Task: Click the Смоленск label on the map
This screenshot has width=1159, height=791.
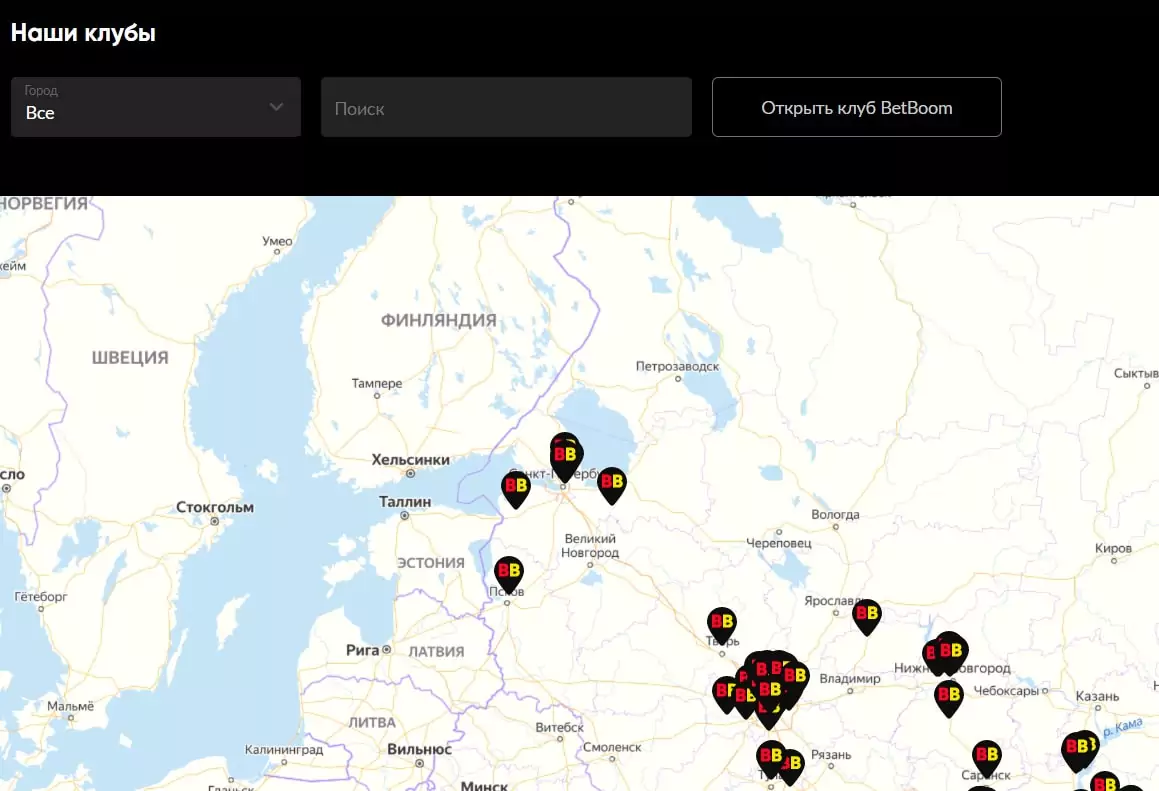Action: [x=612, y=747]
